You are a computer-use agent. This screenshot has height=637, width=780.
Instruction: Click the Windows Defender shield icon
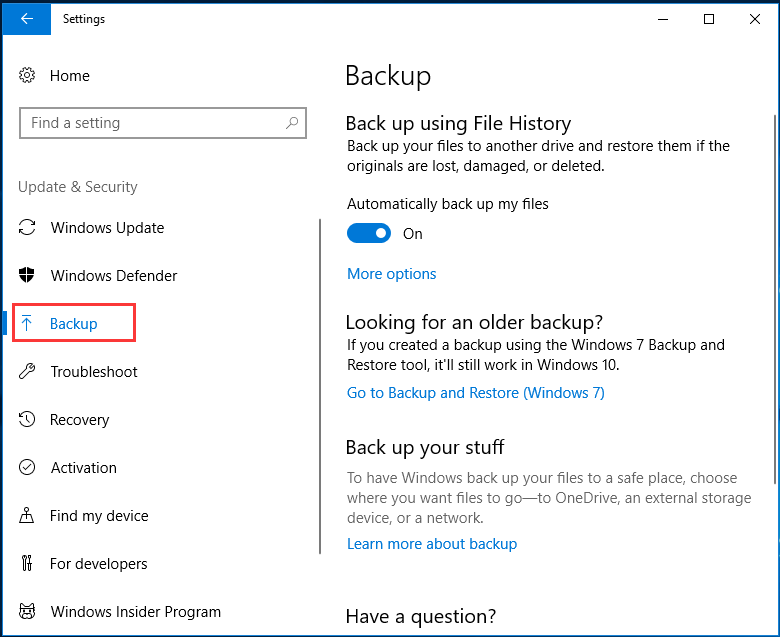point(27,275)
